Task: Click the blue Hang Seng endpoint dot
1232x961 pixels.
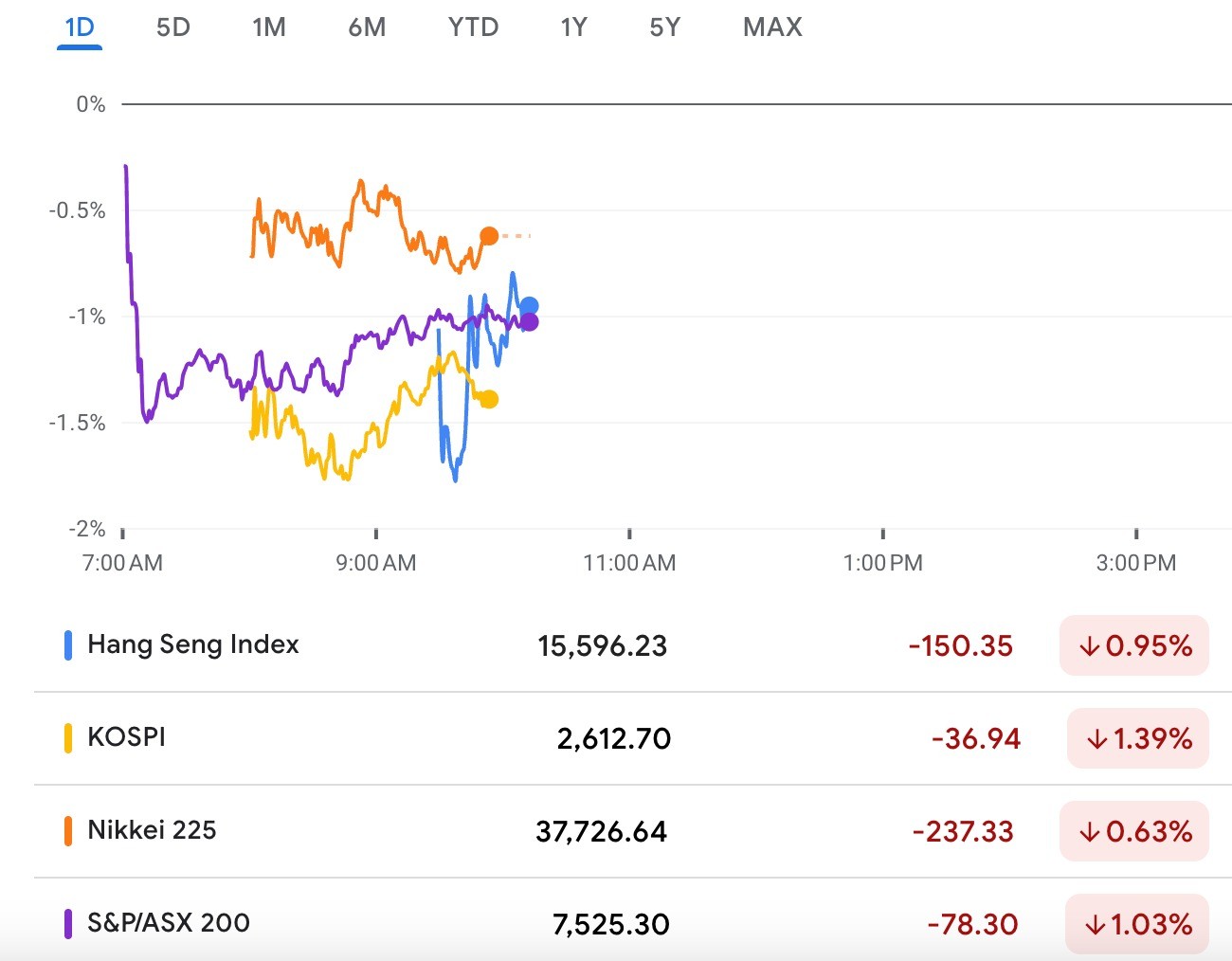Action: click(530, 306)
